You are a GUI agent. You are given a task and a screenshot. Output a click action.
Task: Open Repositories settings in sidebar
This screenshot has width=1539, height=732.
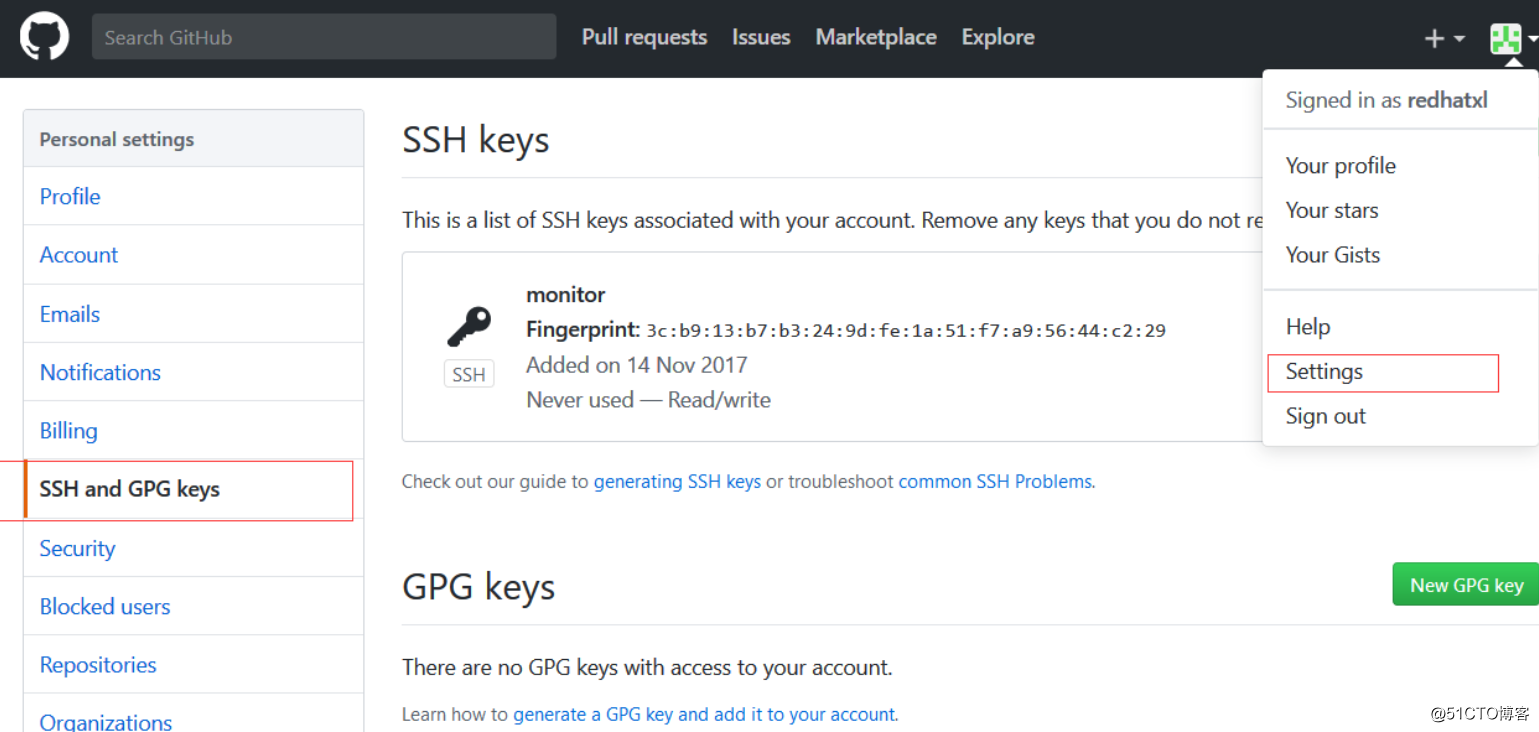pyautogui.click(x=193, y=665)
